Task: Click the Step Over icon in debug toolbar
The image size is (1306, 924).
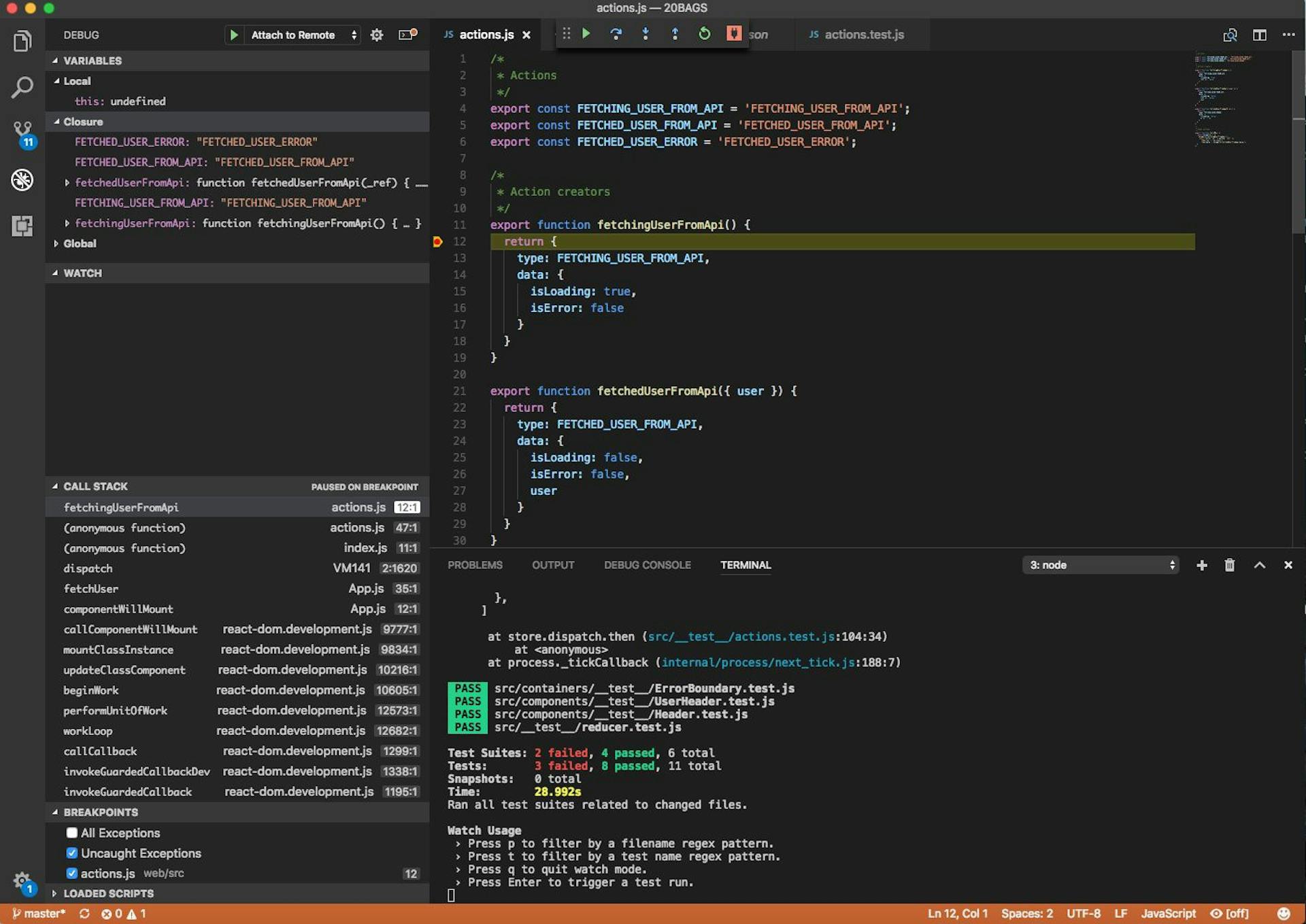Action: click(x=616, y=33)
